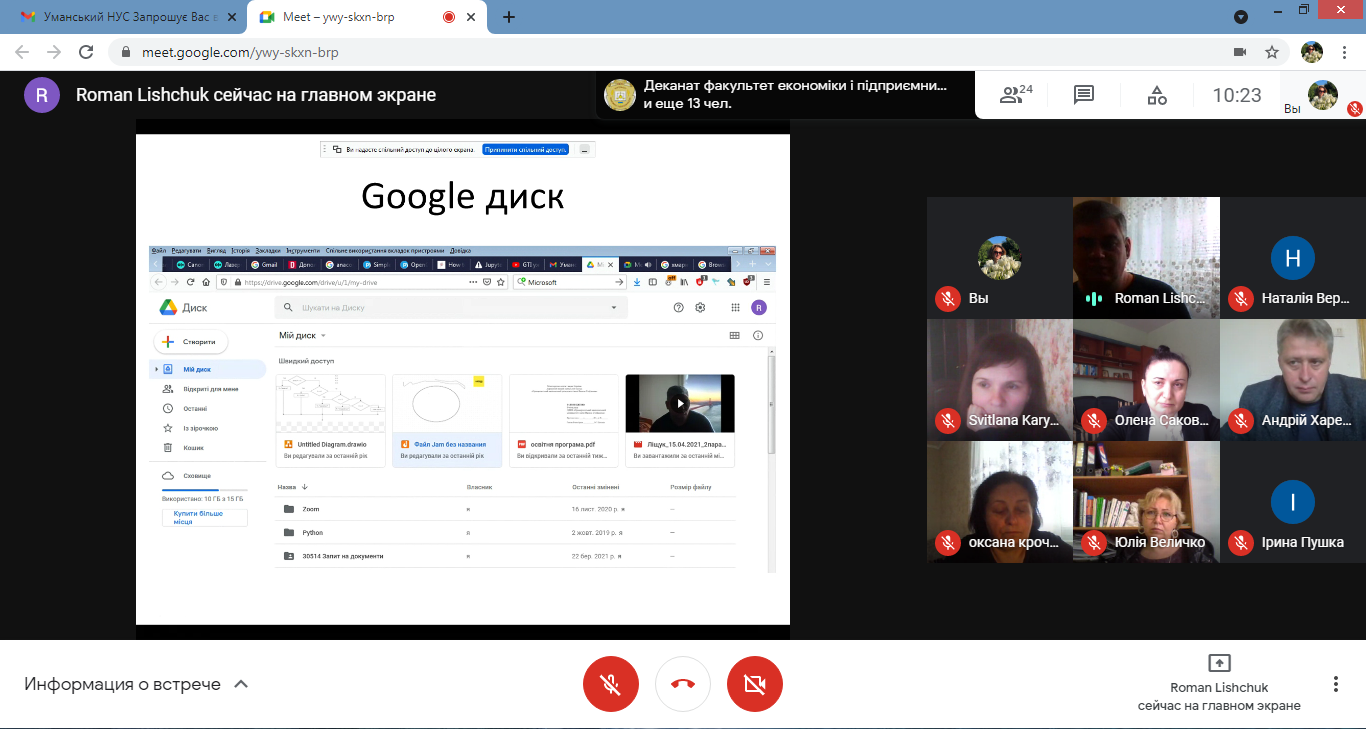The height and width of the screenshot is (729, 1366).
Task: Click the site lock icon in the address bar
Action: [x=126, y=52]
